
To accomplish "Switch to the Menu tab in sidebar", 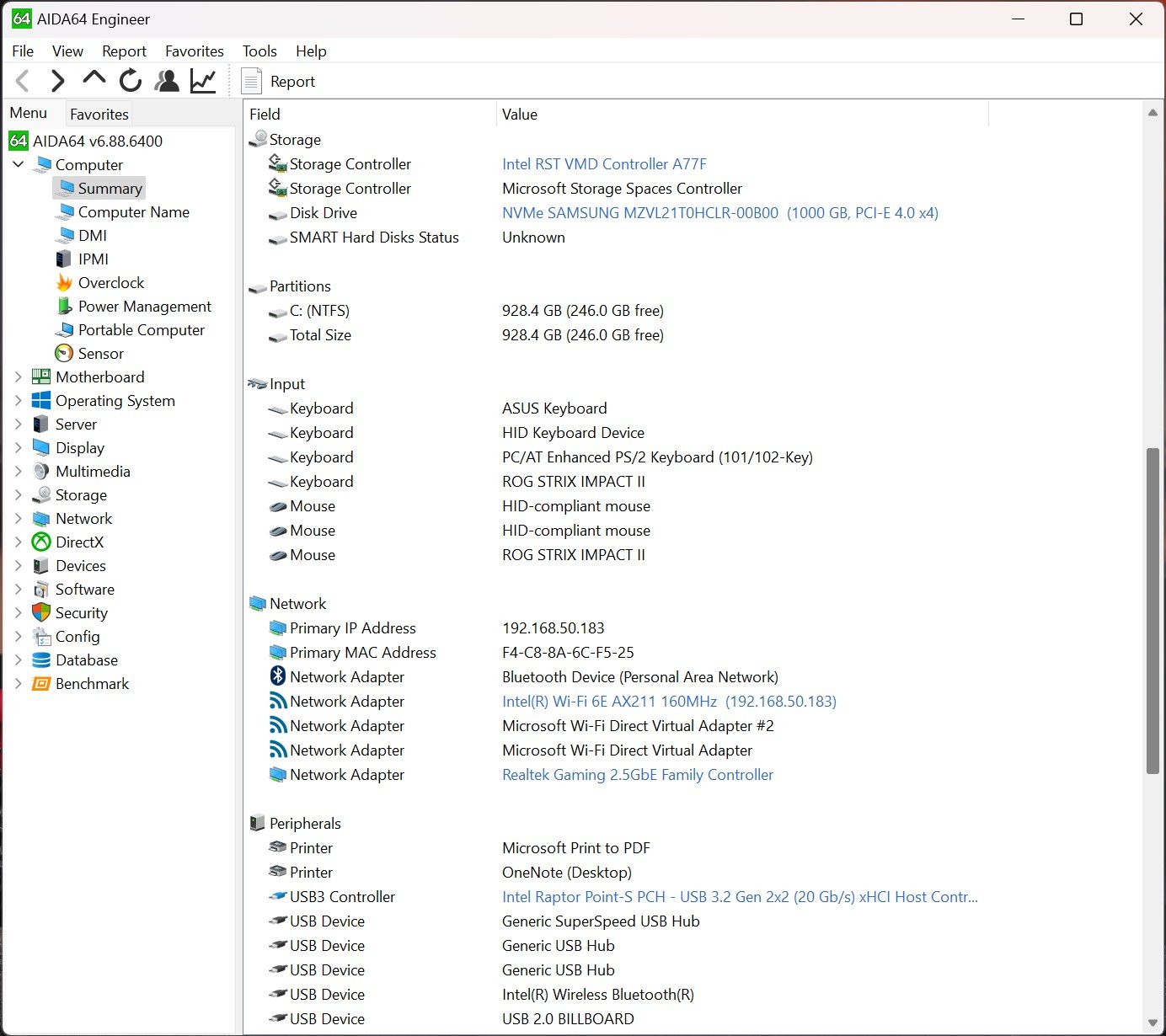I will point(29,113).
